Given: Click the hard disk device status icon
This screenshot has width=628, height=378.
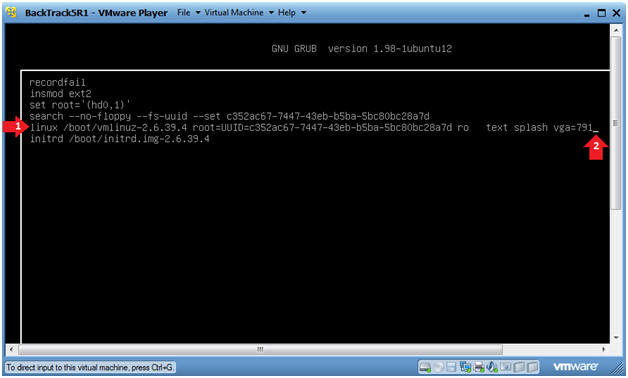Looking at the screenshot, I should pos(425,366).
